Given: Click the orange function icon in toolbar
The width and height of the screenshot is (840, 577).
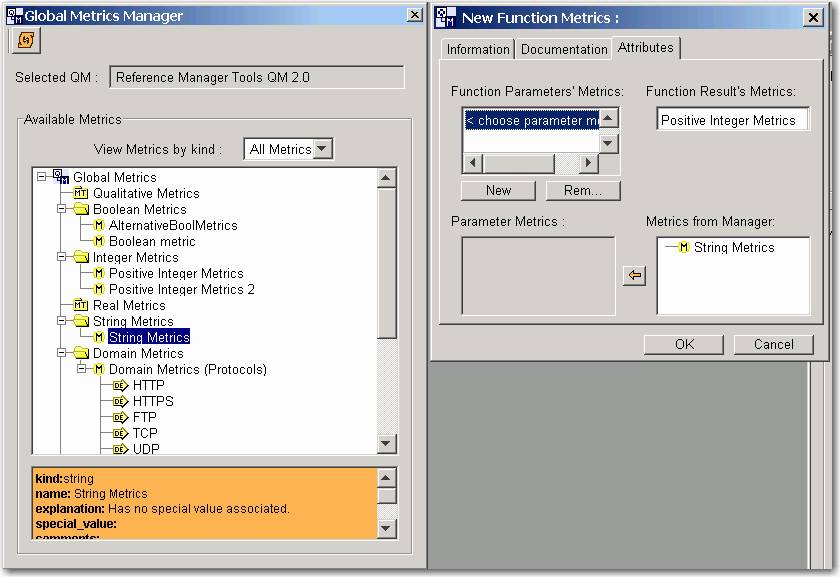Looking at the screenshot, I should click(27, 40).
